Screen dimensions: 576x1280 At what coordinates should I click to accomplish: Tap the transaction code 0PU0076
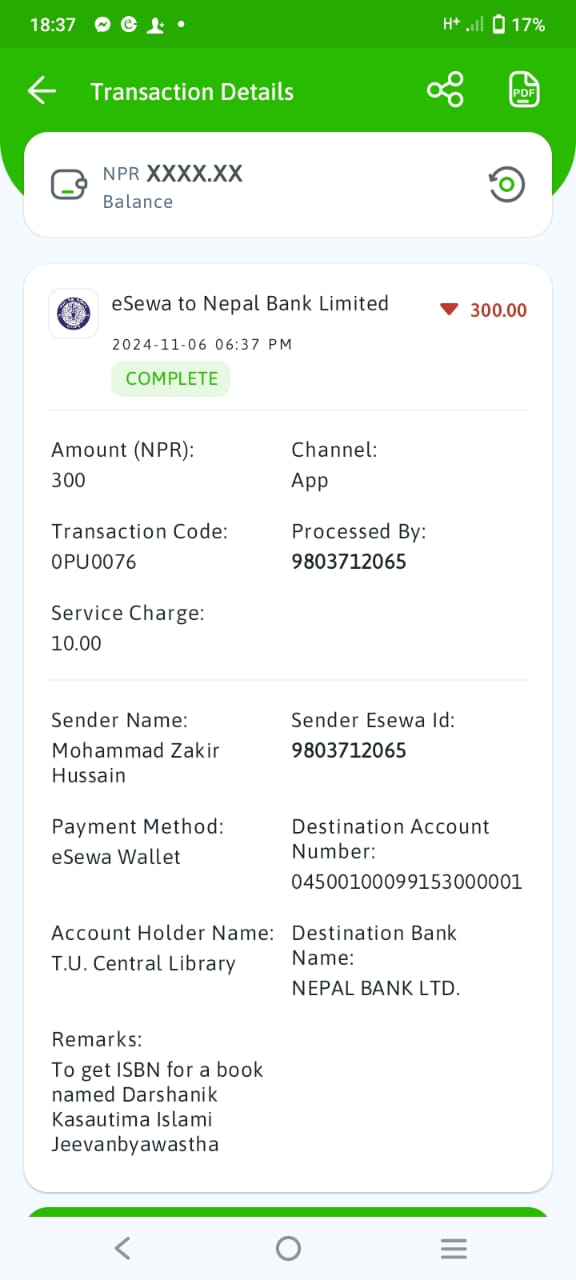pos(94,562)
